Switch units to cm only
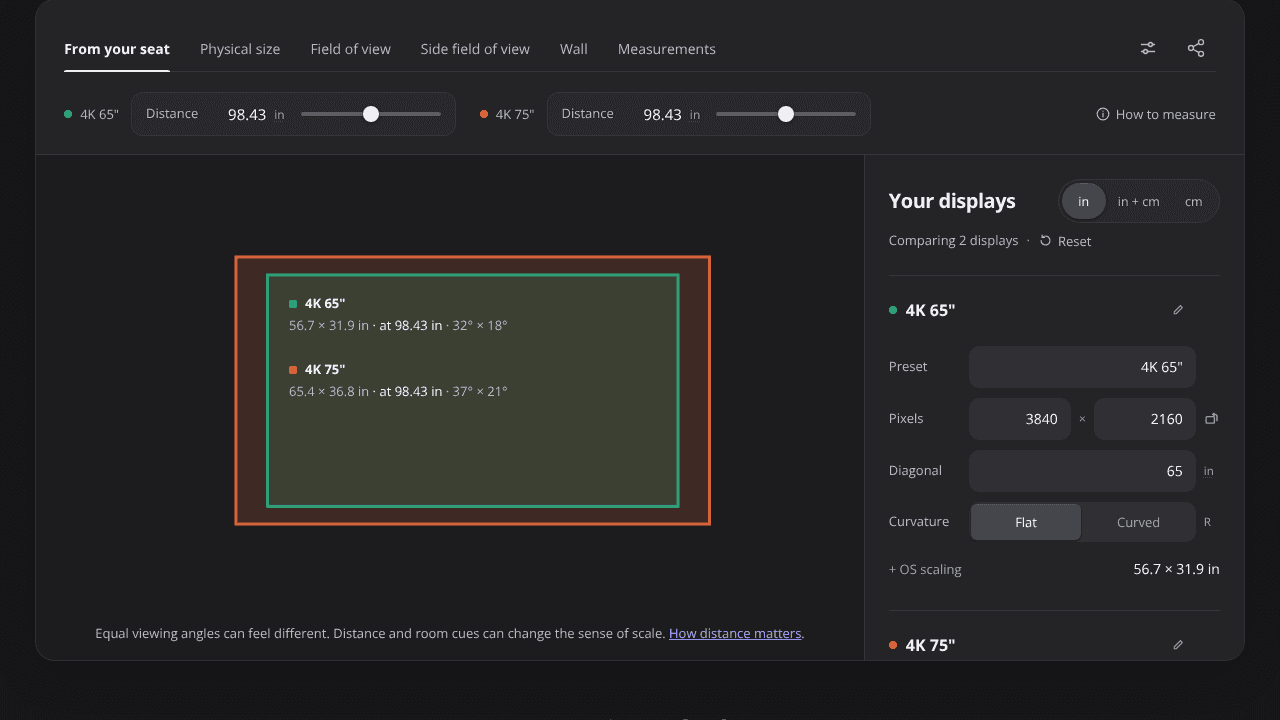1280x720 pixels. coord(1193,201)
